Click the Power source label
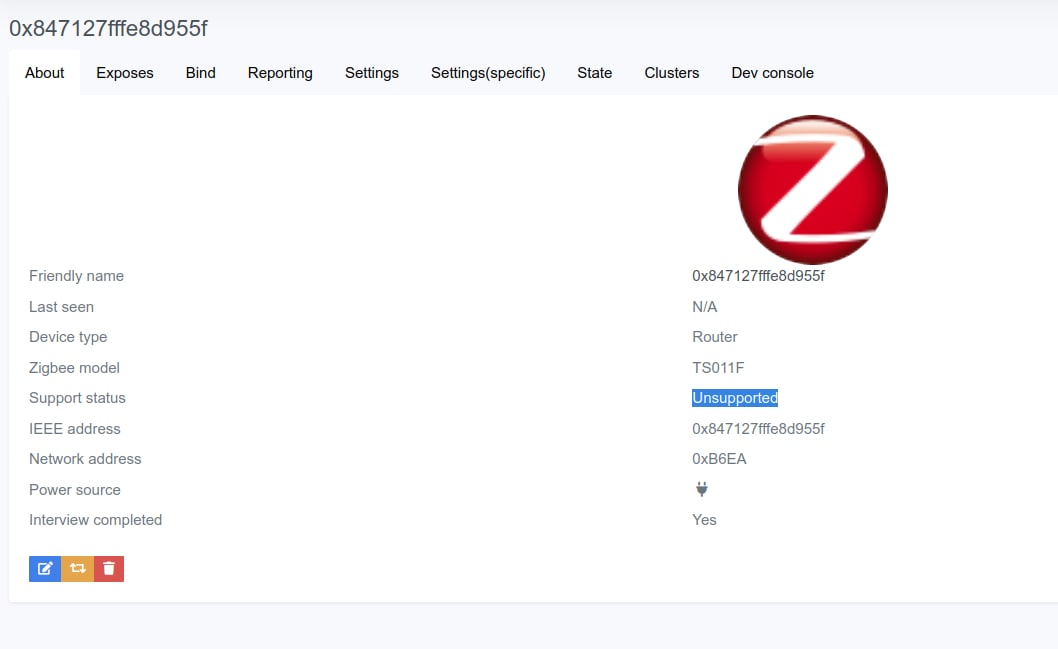The width and height of the screenshot is (1058, 649). click(75, 490)
